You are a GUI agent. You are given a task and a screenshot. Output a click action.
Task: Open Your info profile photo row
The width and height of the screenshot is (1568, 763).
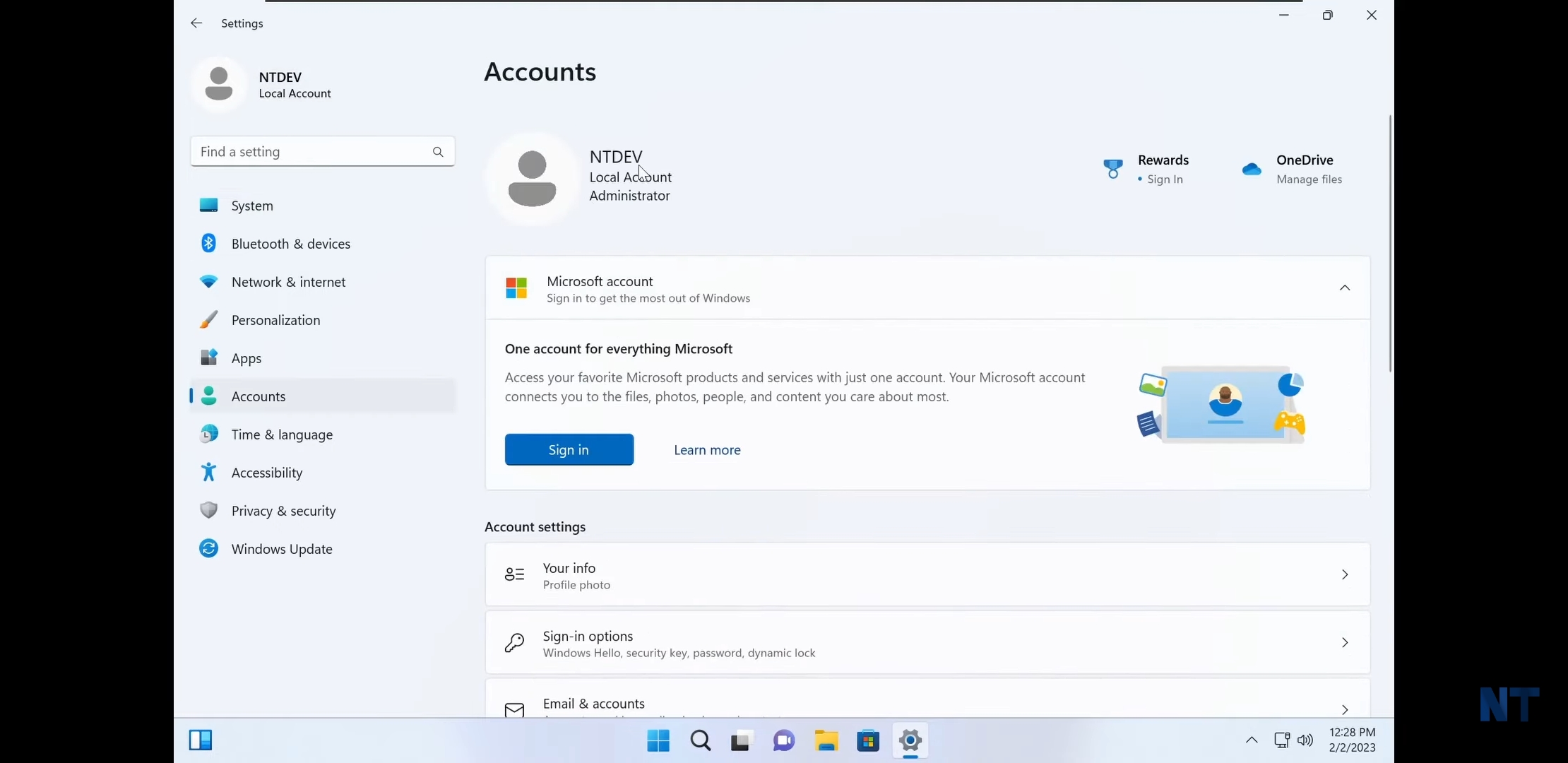tap(927, 575)
